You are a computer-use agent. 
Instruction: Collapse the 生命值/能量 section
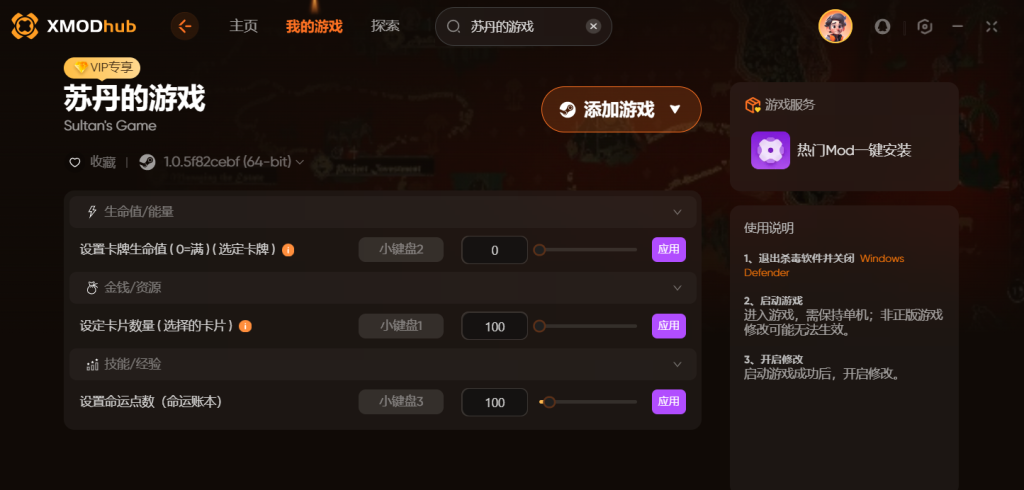point(677,212)
